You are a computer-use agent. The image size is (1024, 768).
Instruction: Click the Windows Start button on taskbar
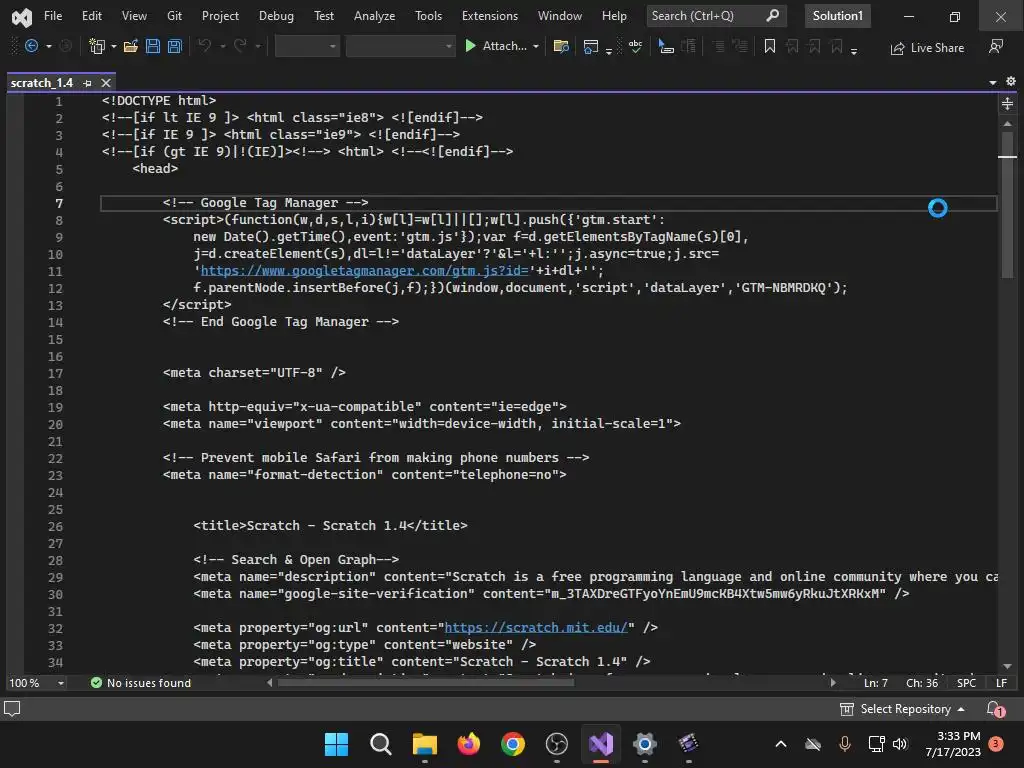pos(336,744)
